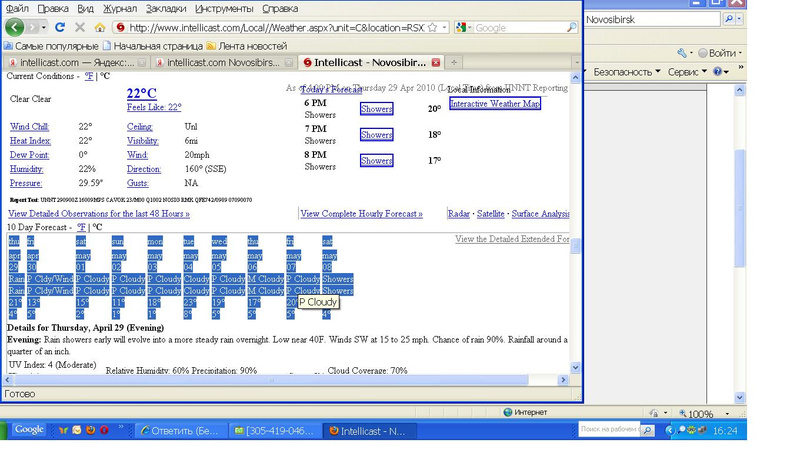Click View Detailed Observations last 48 Hours
The height and width of the screenshot is (452, 800).
pyautogui.click(x=99, y=214)
